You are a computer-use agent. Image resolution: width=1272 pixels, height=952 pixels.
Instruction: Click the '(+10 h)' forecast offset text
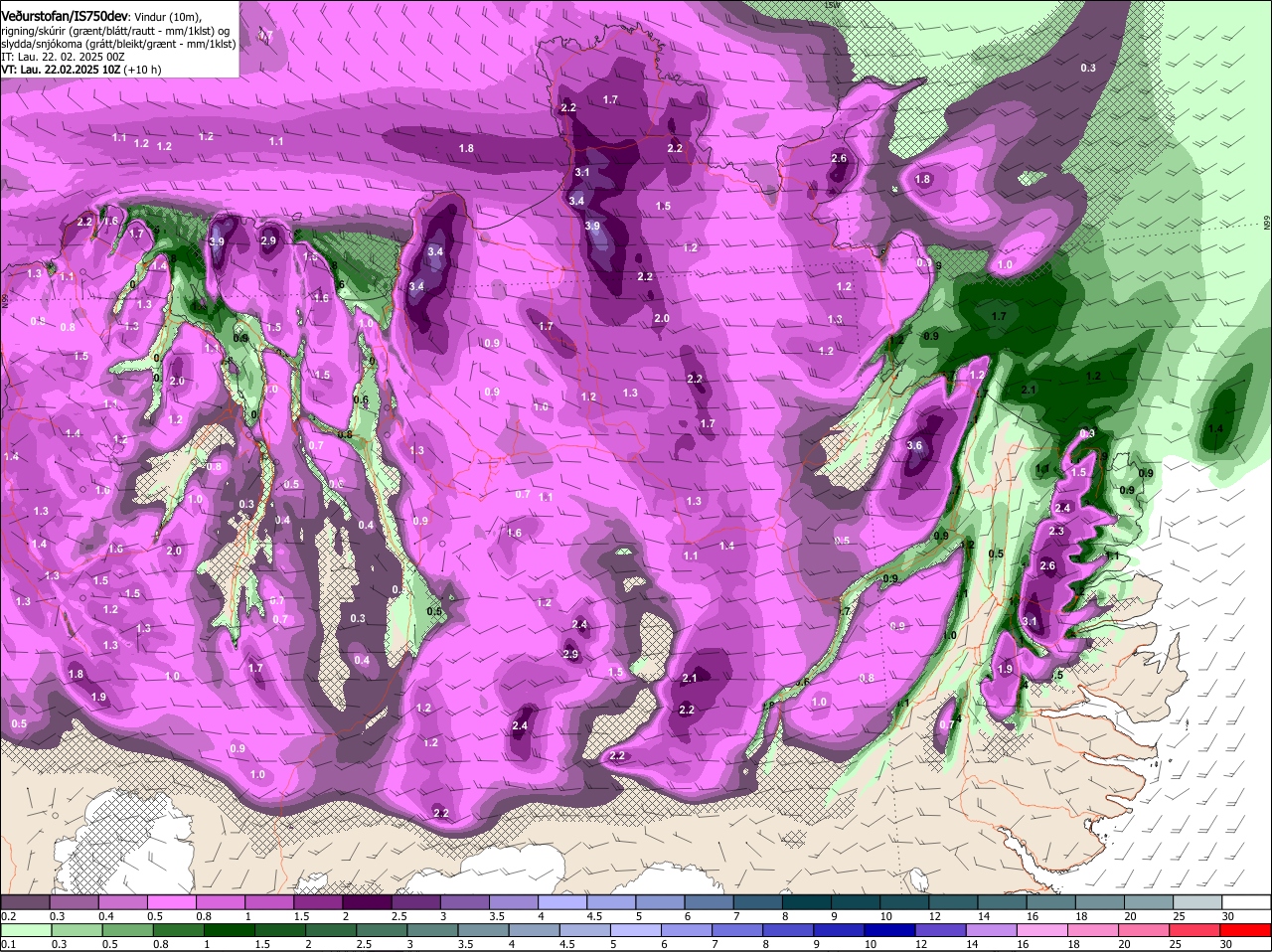click(x=143, y=71)
